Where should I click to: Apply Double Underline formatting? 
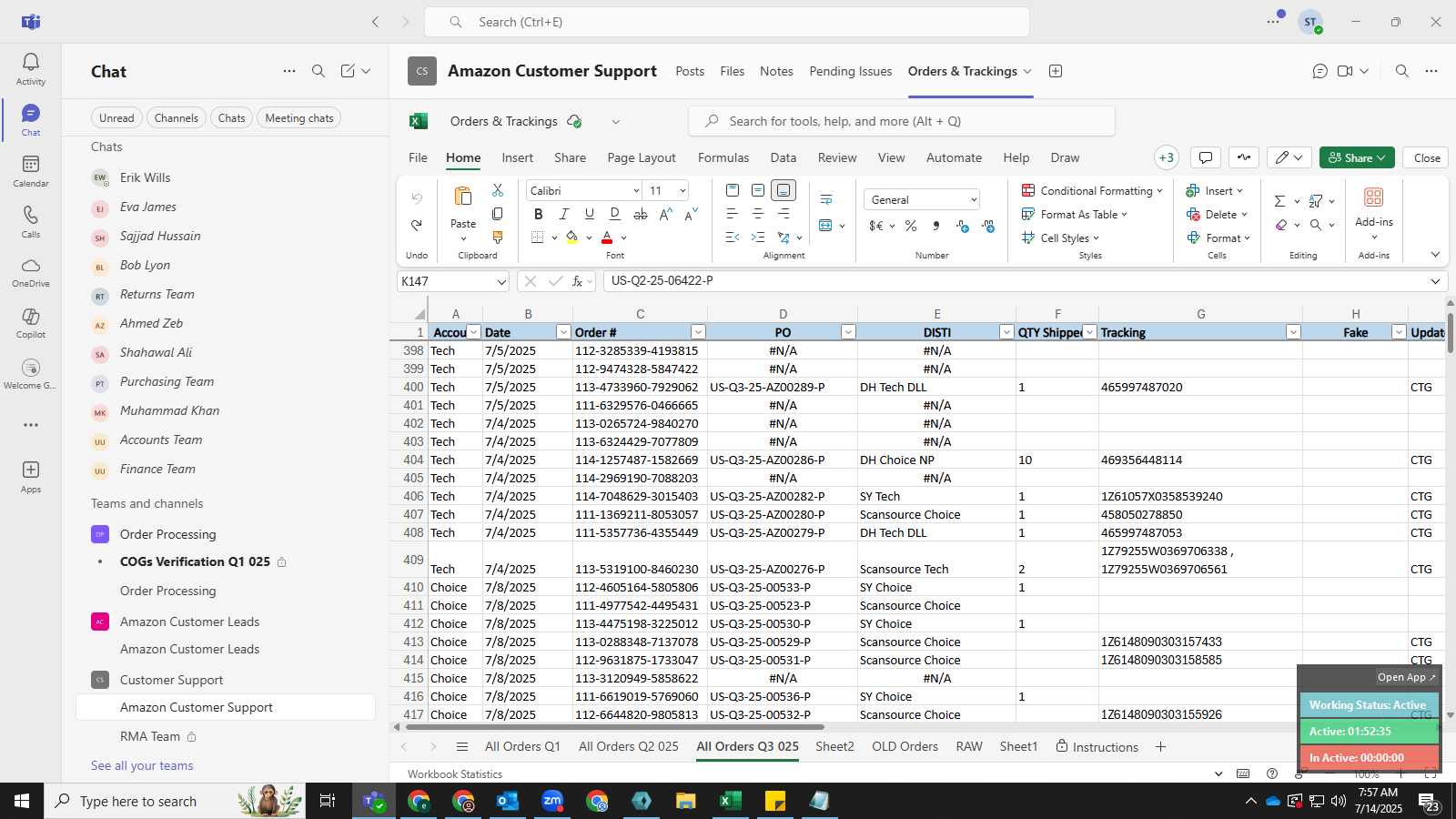614,214
